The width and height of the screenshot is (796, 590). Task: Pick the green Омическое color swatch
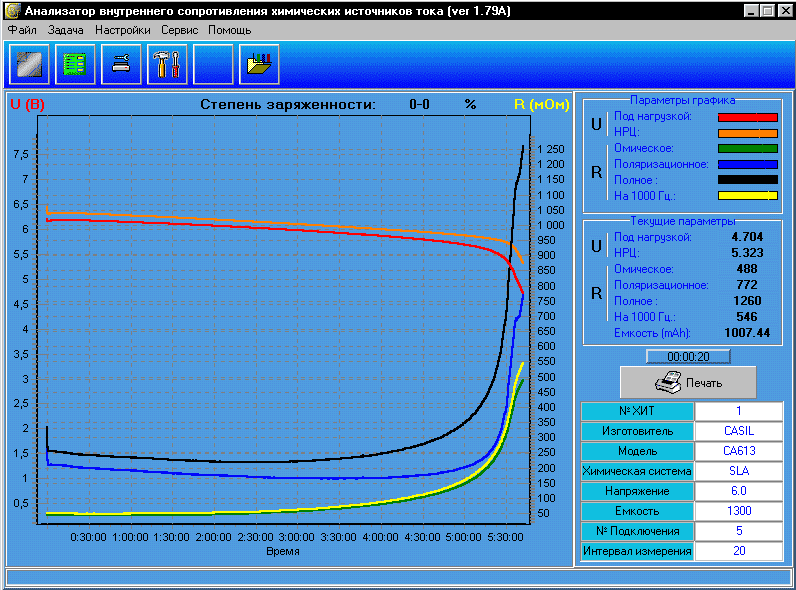[x=748, y=149]
